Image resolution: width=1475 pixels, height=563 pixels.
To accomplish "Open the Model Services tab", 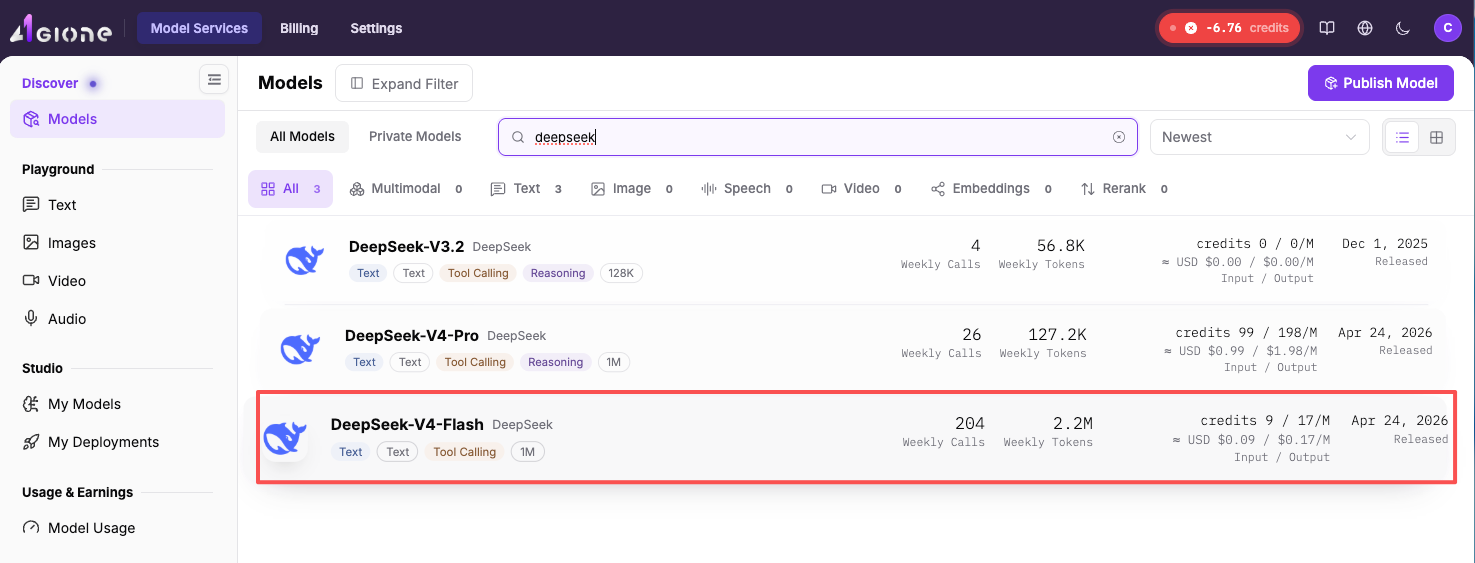I will pos(199,28).
